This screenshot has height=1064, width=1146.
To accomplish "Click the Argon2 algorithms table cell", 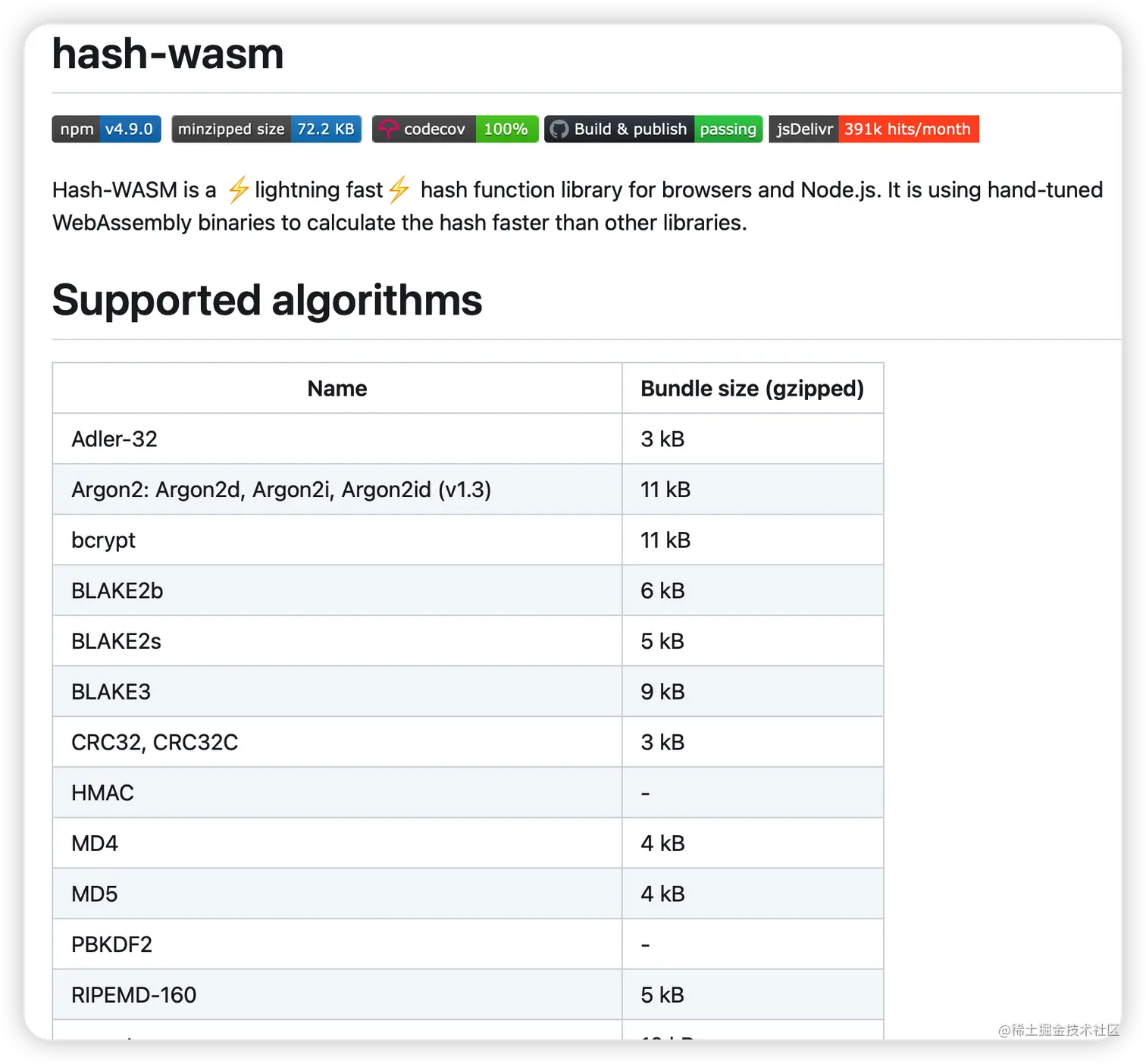I will click(x=337, y=490).
